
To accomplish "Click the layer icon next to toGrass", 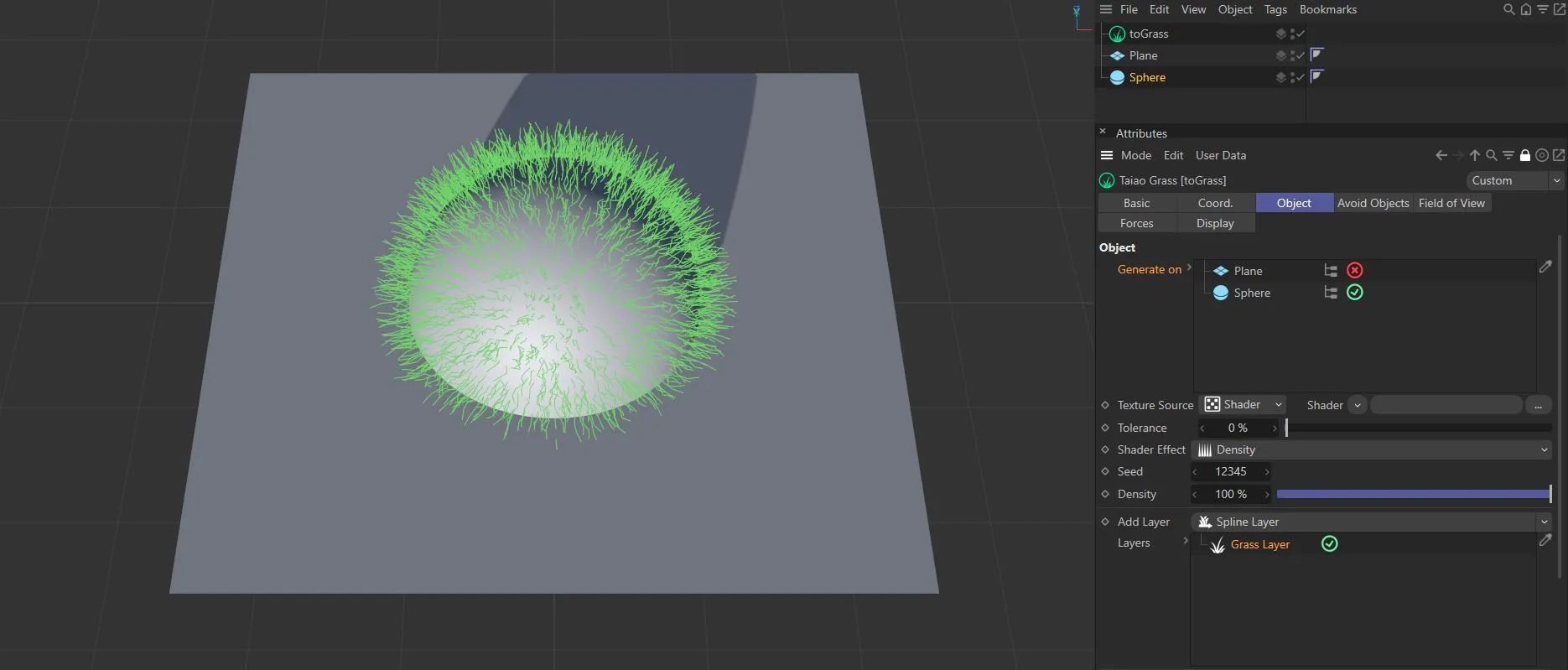I will coord(1280,34).
